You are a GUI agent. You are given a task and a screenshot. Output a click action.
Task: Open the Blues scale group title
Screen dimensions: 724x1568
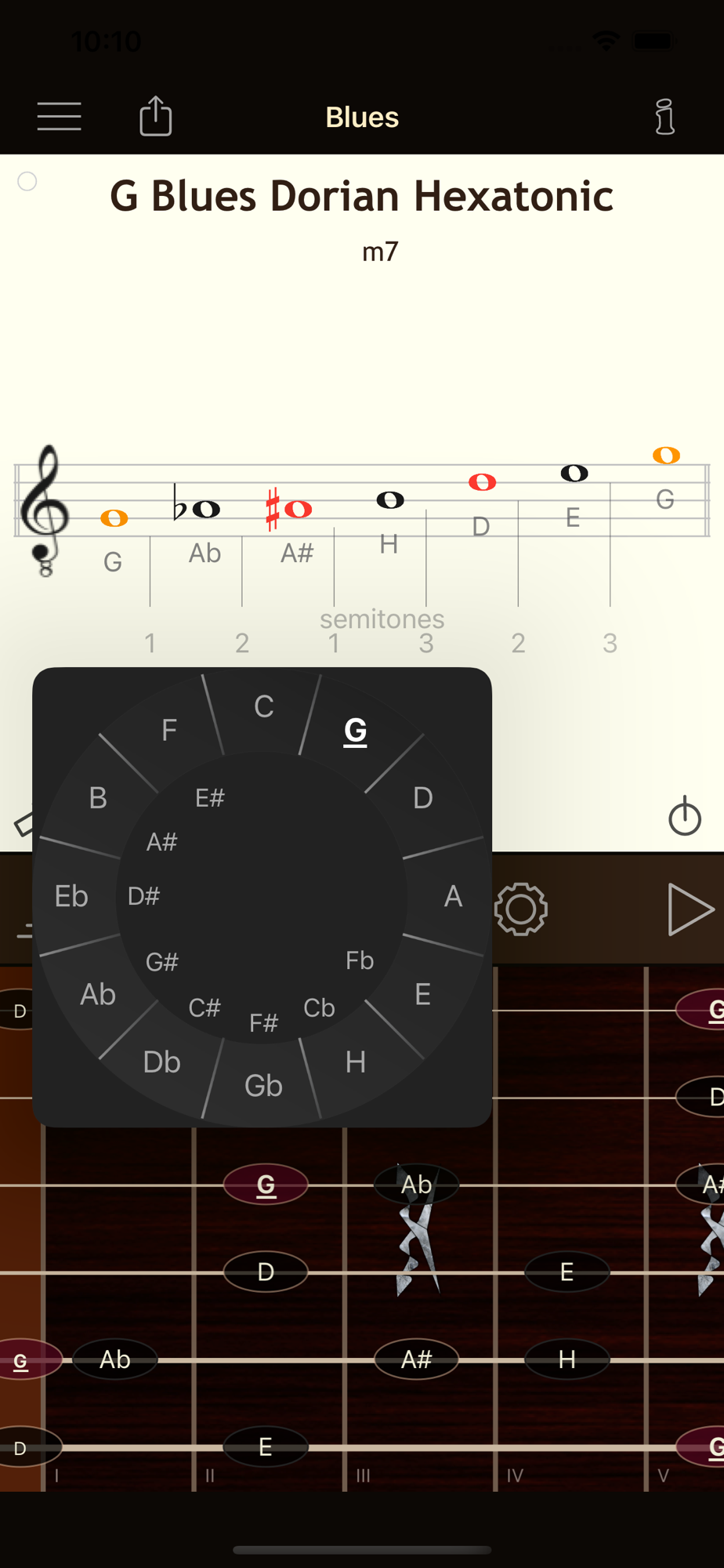tap(362, 117)
